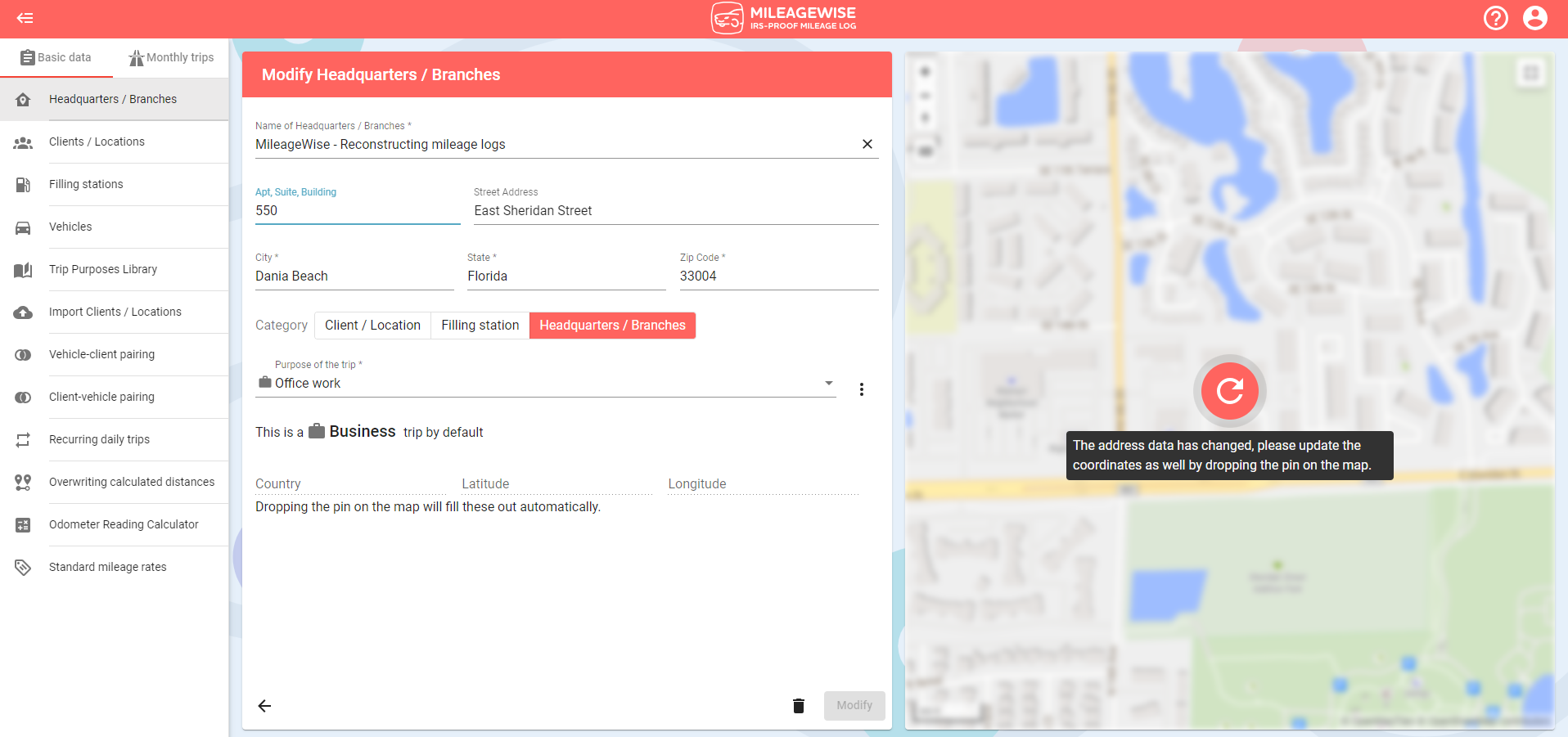The image size is (1568, 737).
Task: Toggle the map fullscreen icon
Action: pyautogui.click(x=1530, y=74)
